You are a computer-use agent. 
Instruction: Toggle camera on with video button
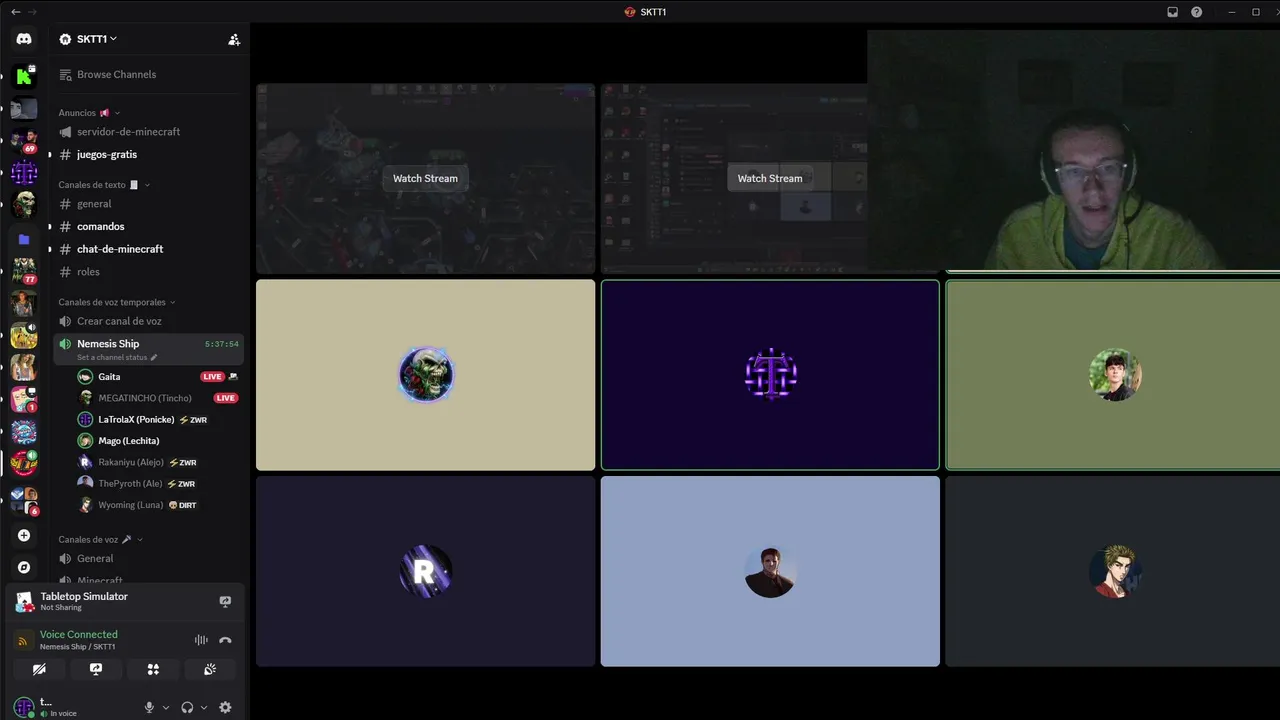[39, 669]
